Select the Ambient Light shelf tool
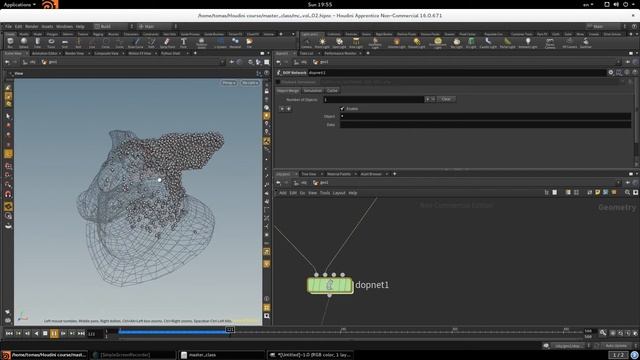The width and height of the screenshot is (640, 360). (x=528, y=42)
